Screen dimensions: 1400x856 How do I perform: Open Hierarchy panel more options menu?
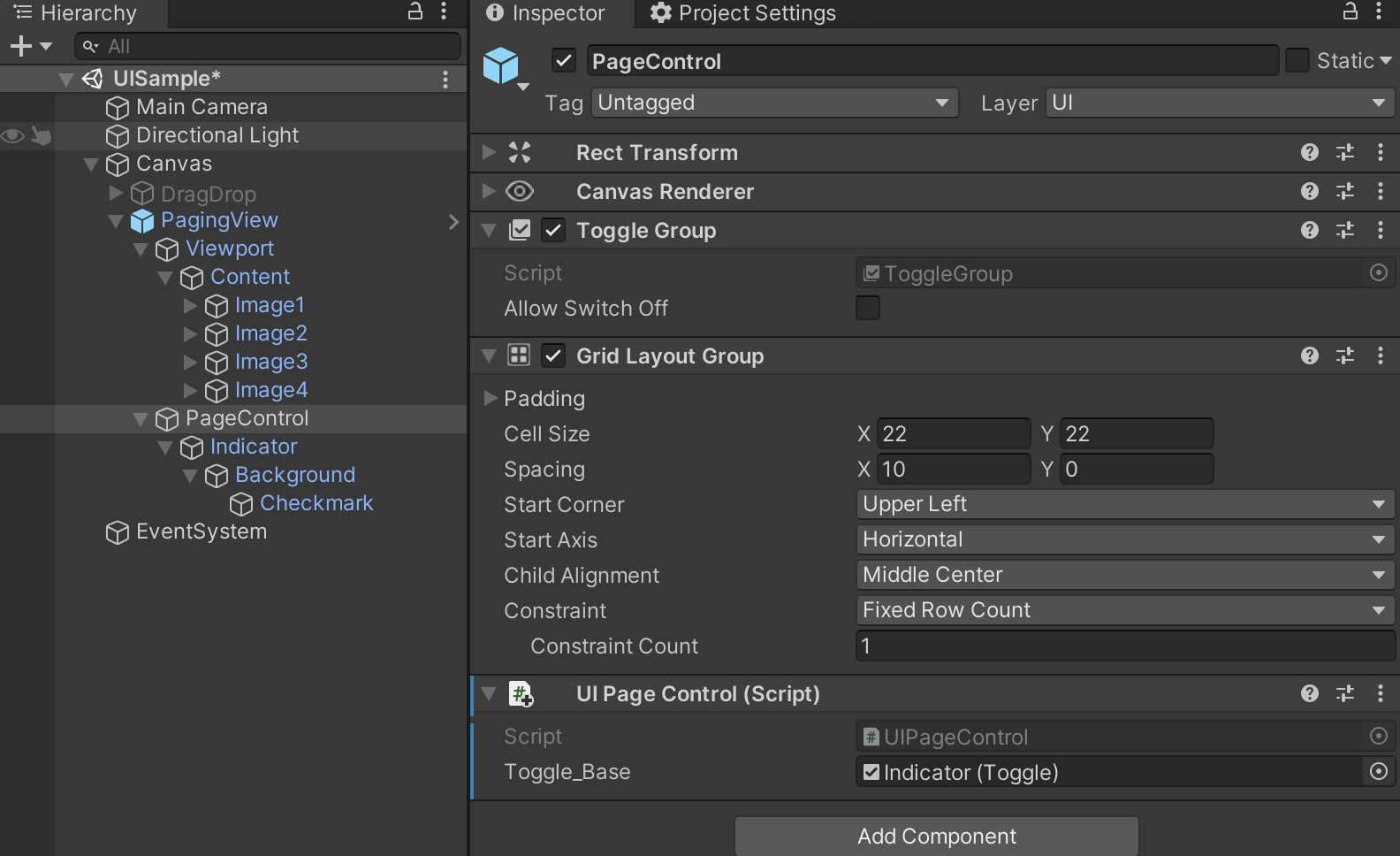click(x=444, y=11)
